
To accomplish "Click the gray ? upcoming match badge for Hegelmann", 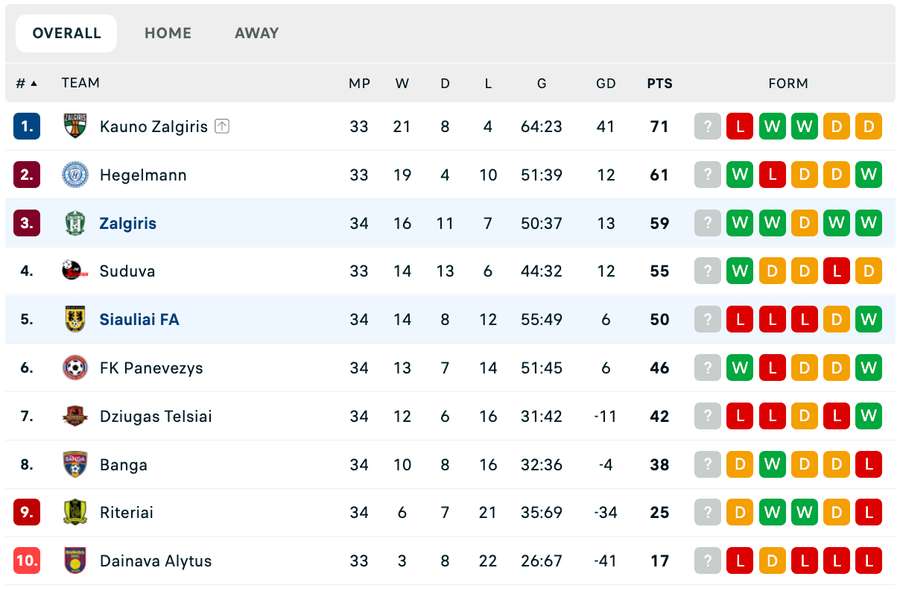I will [708, 175].
